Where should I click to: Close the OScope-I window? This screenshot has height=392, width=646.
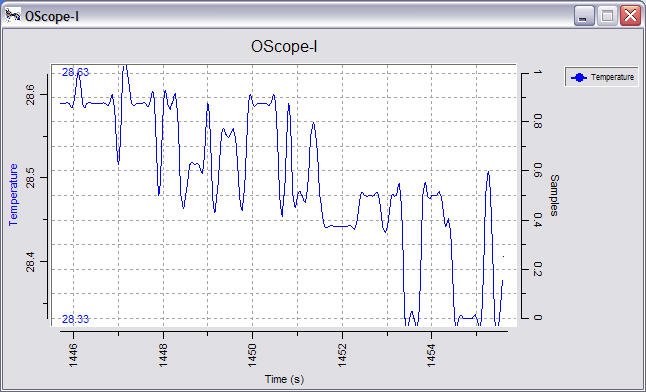631,16
